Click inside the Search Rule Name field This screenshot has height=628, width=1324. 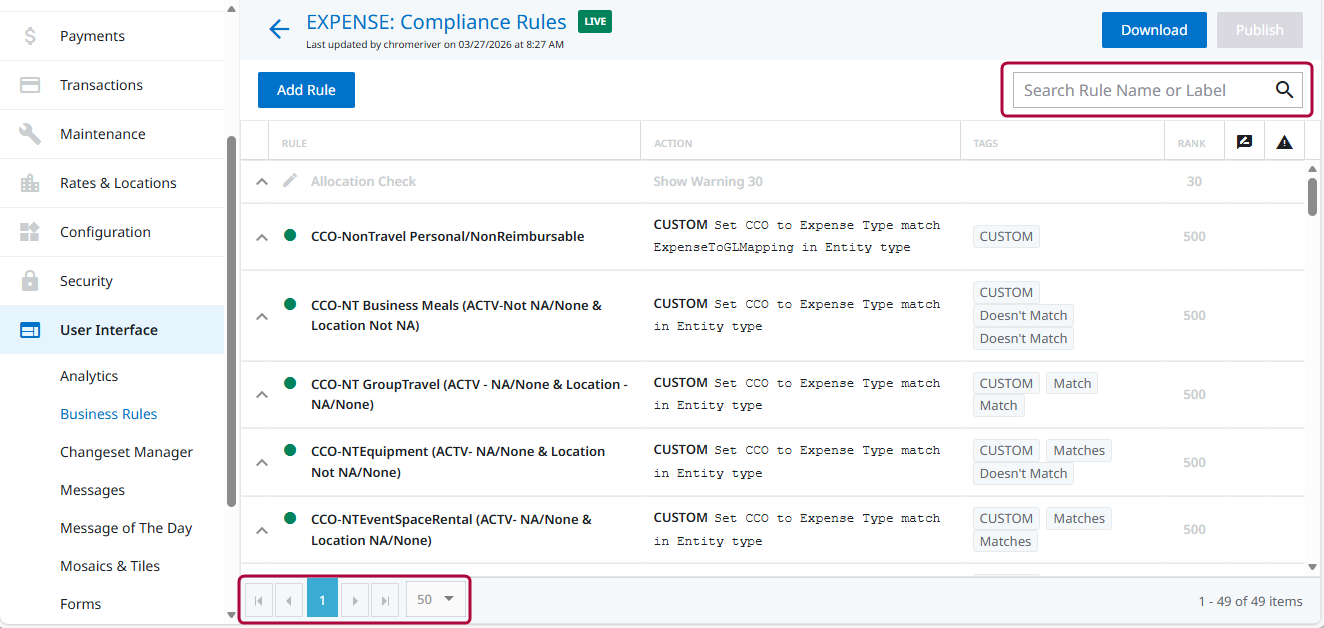click(1120, 89)
